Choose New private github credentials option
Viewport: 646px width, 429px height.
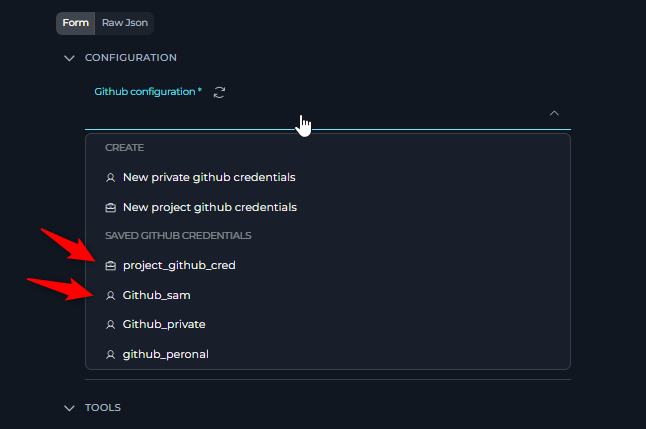(x=209, y=178)
